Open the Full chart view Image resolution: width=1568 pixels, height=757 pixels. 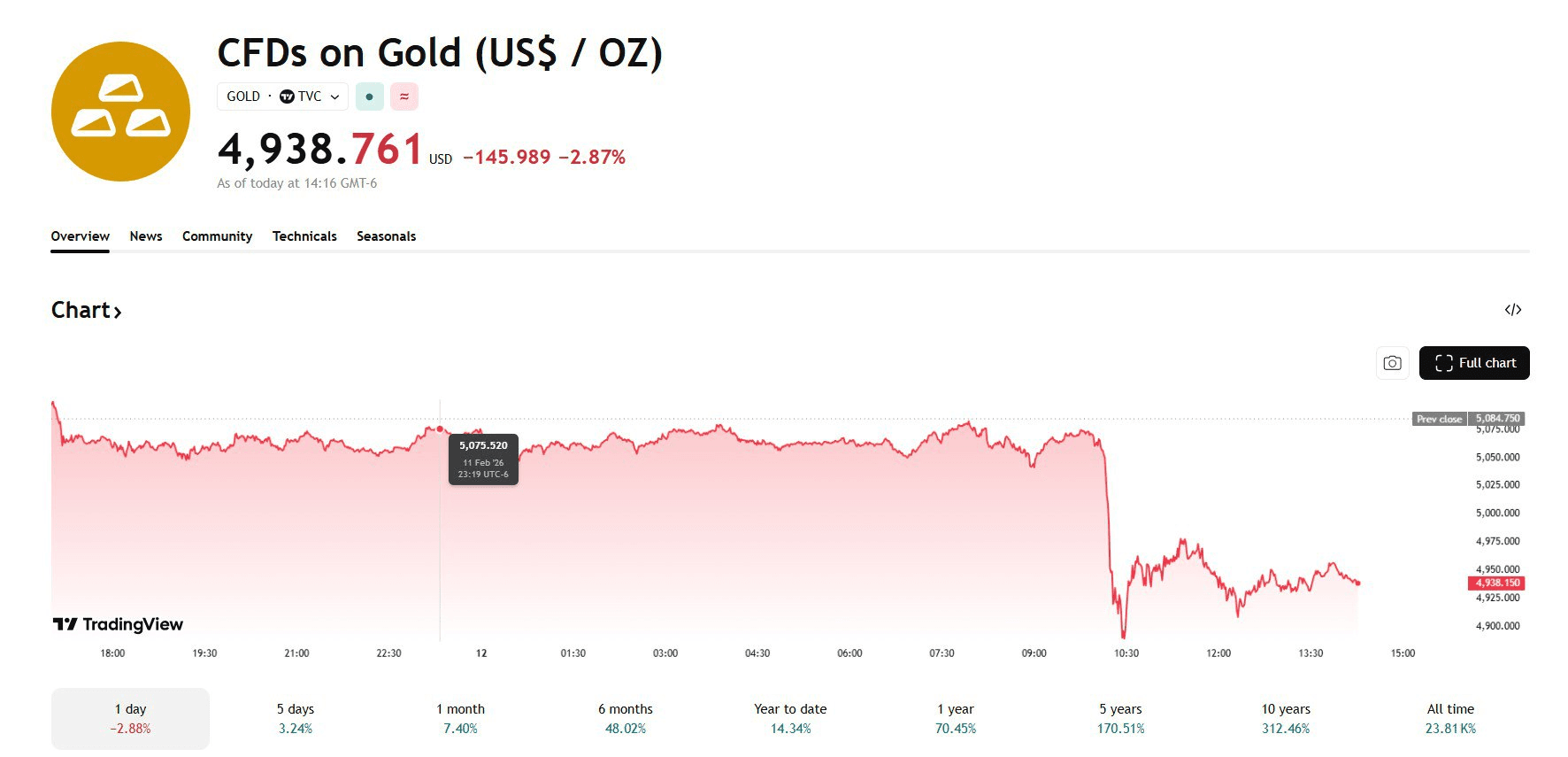[x=1473, y=363]
